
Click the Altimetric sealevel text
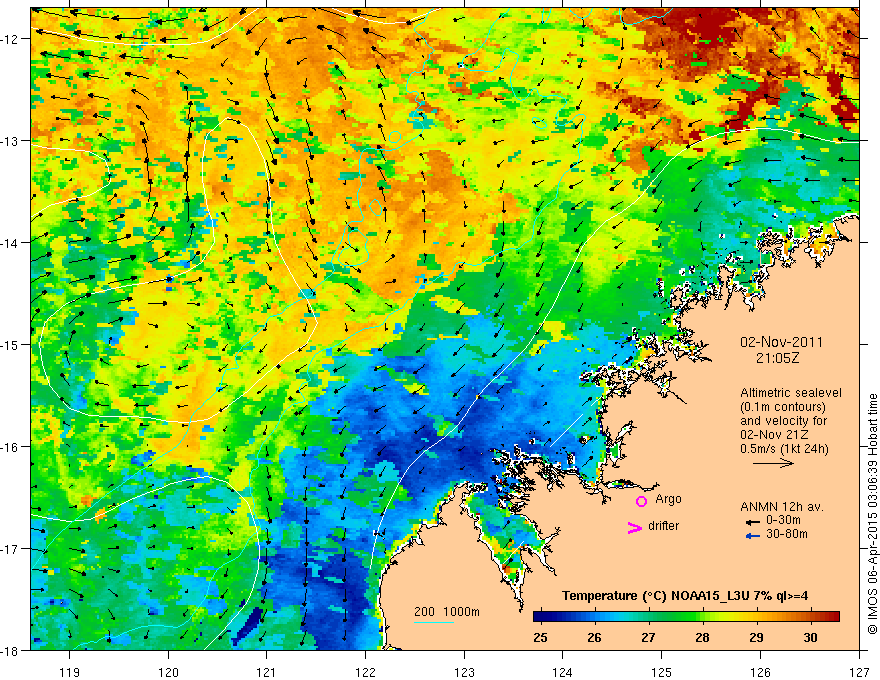tap(791, 393)
